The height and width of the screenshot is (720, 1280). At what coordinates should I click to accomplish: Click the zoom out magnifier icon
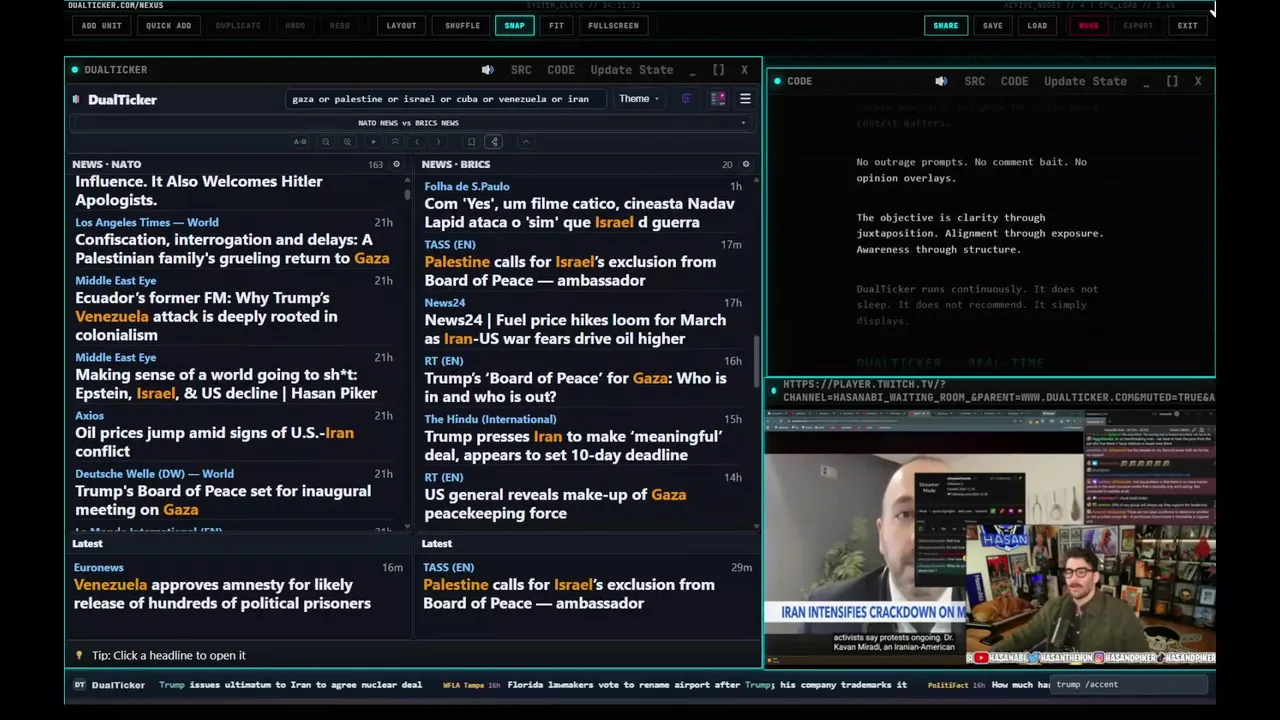pyautogui.click(x=326, y=142)
